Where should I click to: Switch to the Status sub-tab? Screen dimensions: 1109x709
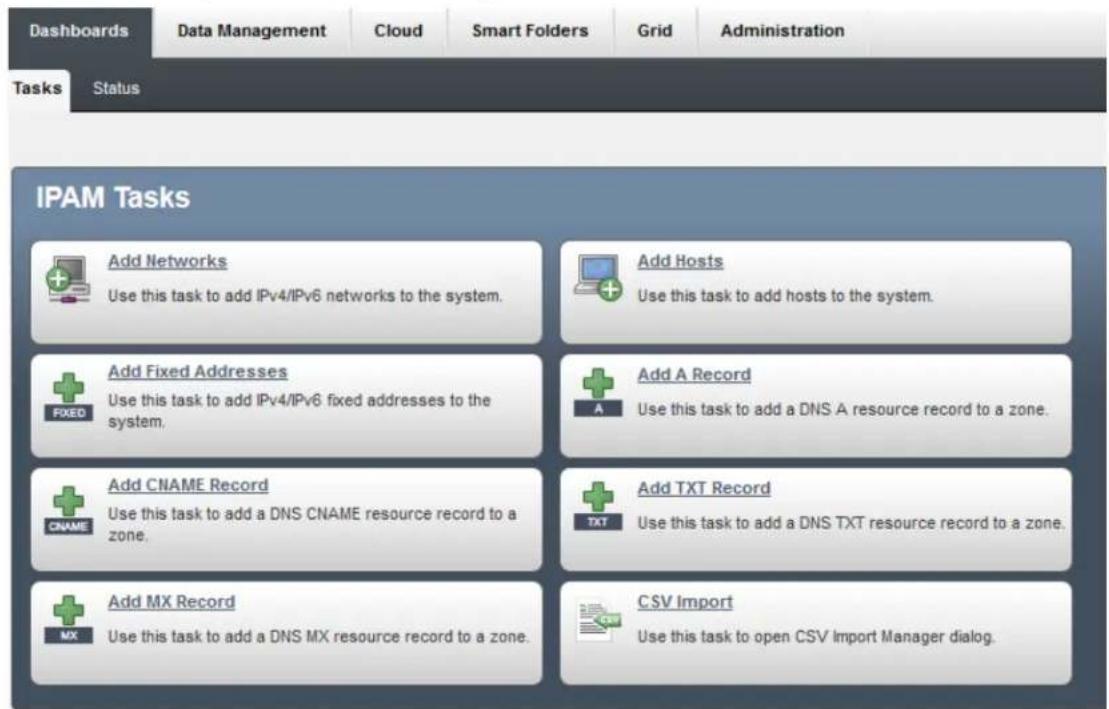[116, 89]
